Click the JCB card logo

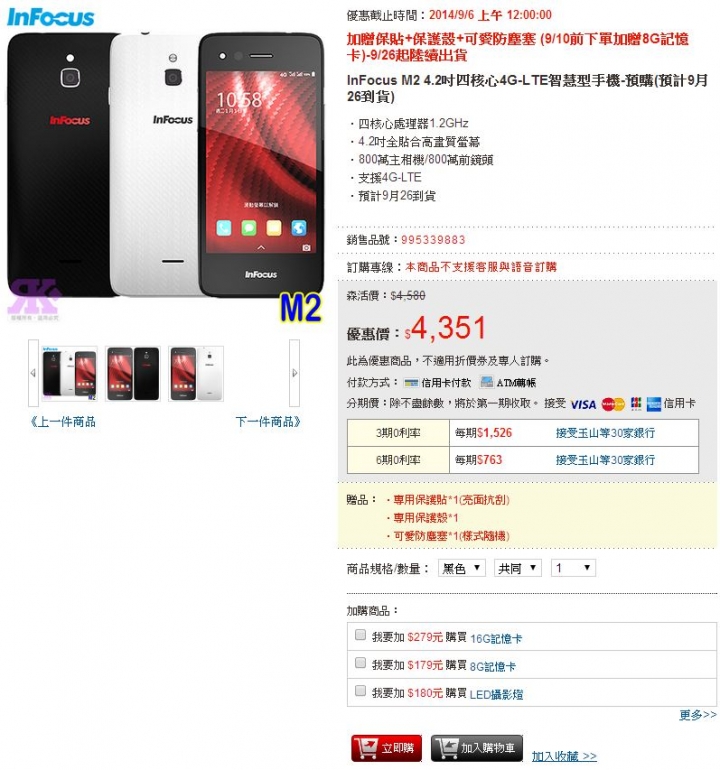[636, 404]
